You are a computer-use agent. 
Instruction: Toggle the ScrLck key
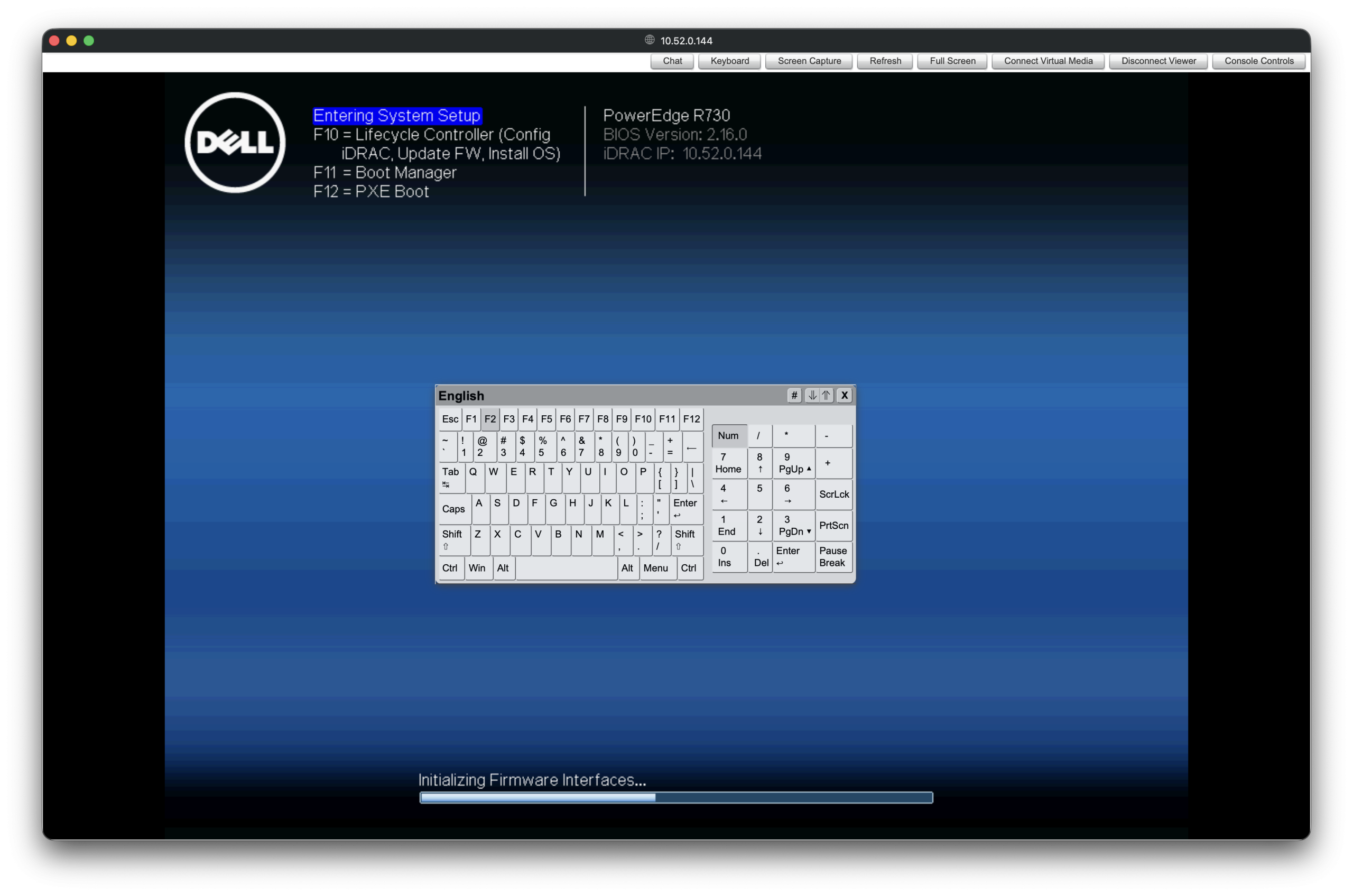point(833,494)
